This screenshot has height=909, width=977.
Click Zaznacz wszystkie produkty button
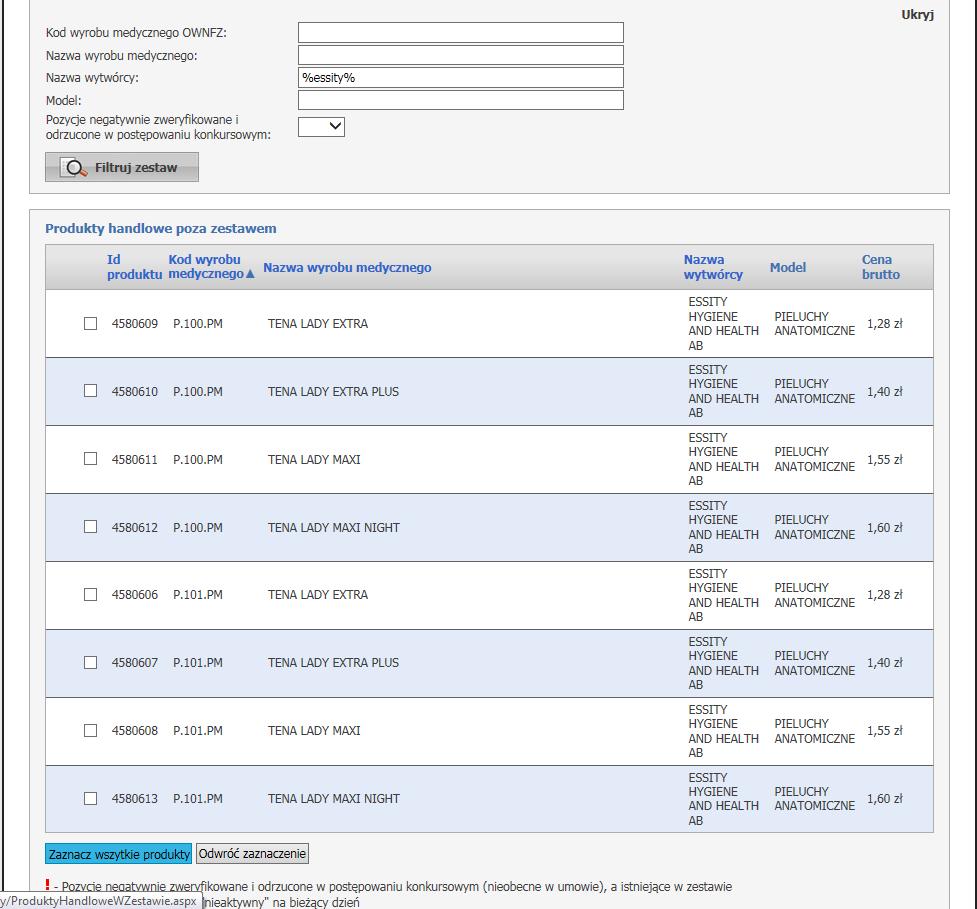click(118, 854)
